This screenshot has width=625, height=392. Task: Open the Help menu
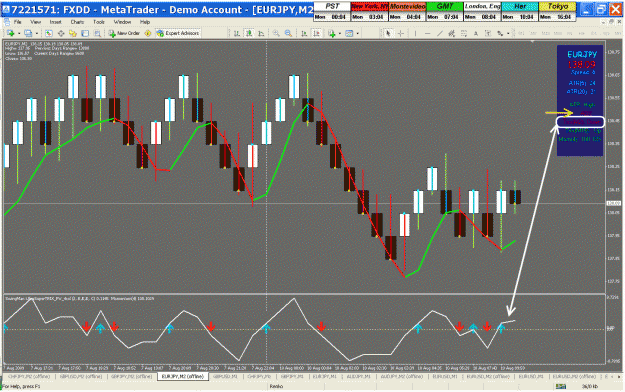(145, 22)
